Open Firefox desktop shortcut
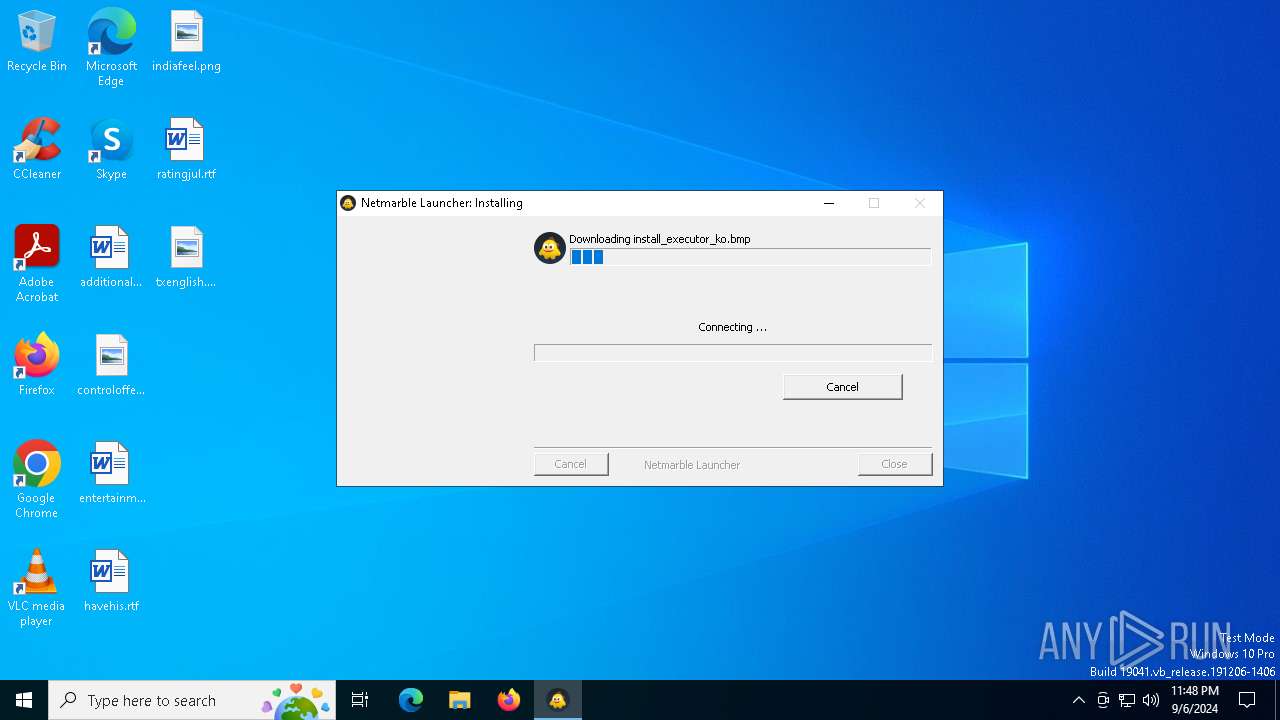The height and width of the screenshot is (720, 1280). point(37,366)
